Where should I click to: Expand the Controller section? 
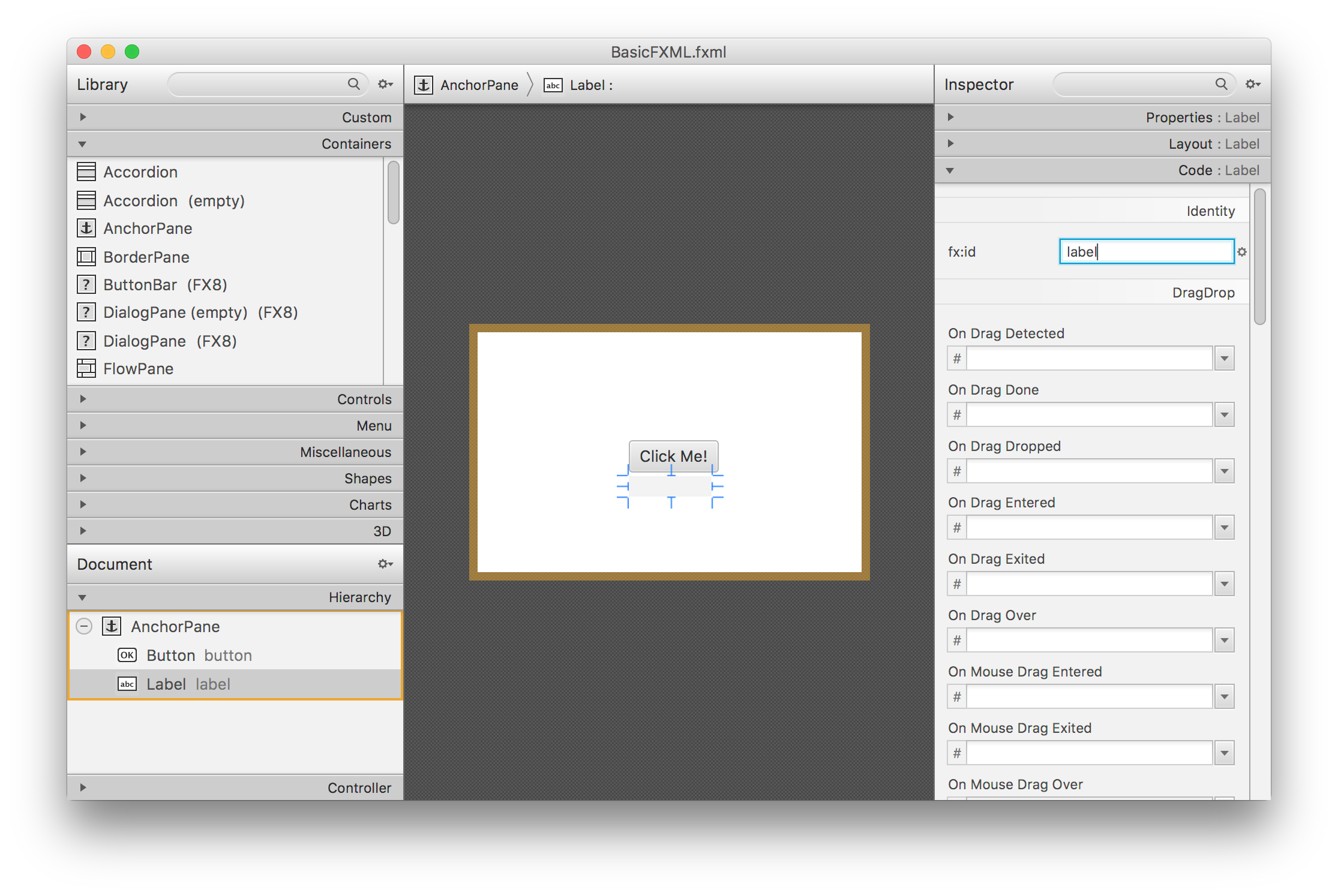click(x=83, y=787)
